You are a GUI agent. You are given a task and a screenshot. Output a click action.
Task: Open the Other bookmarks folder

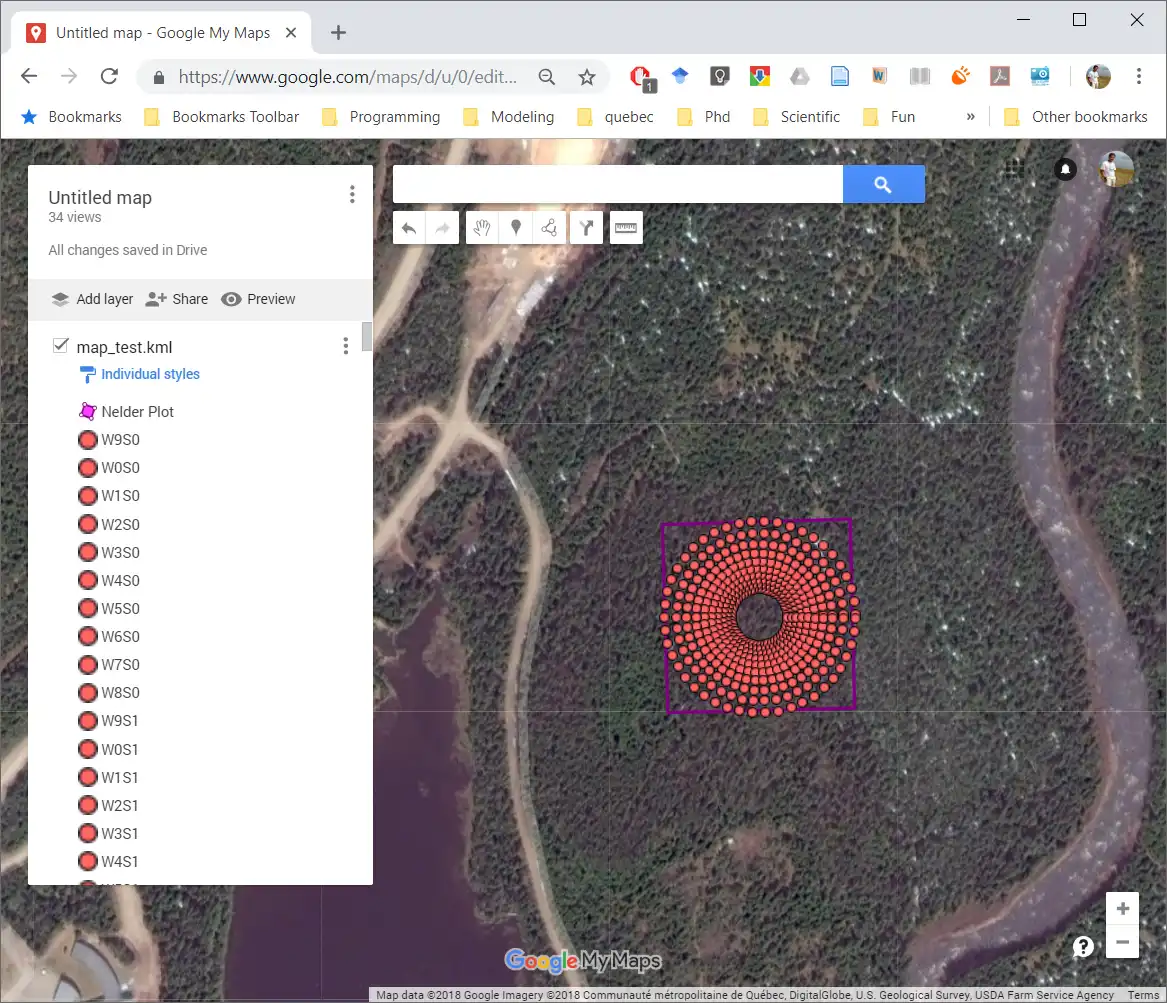coord(1076,117)
